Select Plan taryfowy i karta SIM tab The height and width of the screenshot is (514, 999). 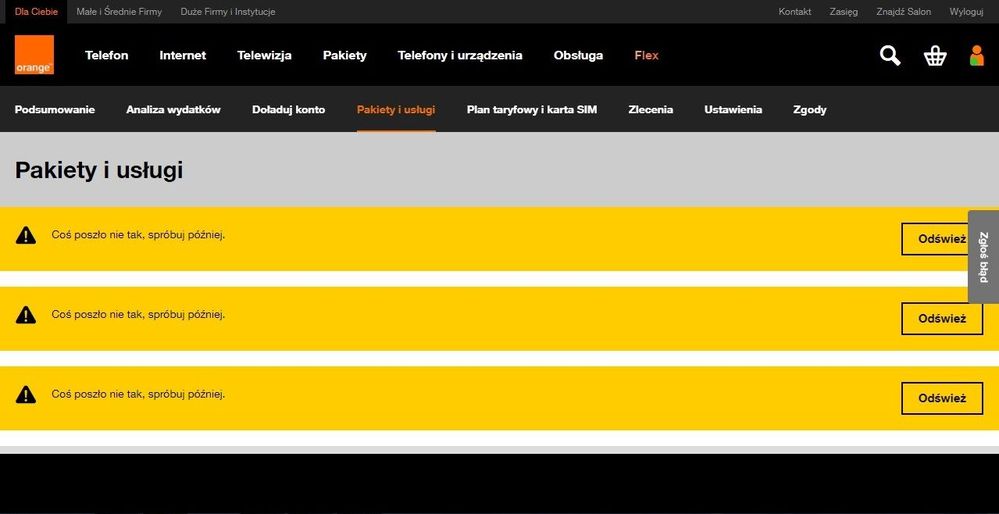(531, 110)
